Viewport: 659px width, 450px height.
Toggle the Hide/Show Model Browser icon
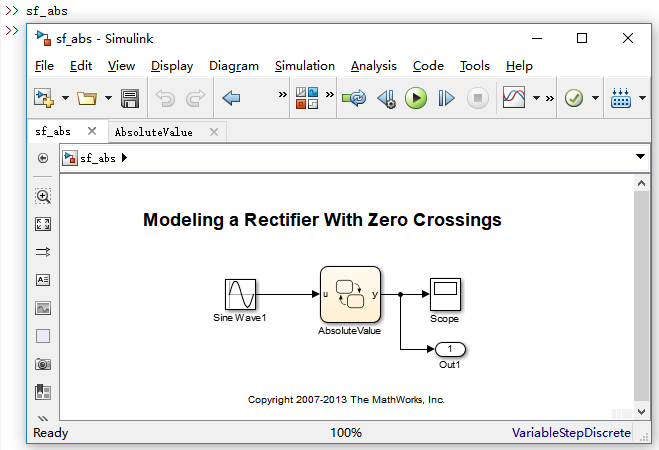pyautogui.click(x=43, y=158)
